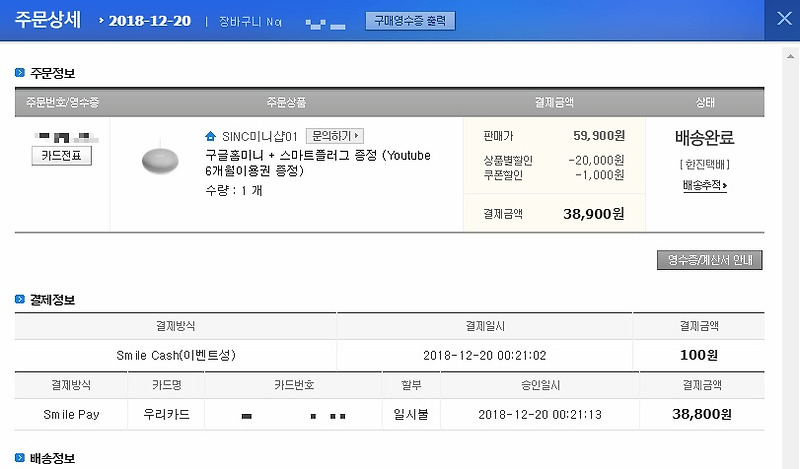Select the 2018-12-20 00:21:02 payment time
Screen dimensions: 800x469
pyautogui.click(x=485, y=356)
